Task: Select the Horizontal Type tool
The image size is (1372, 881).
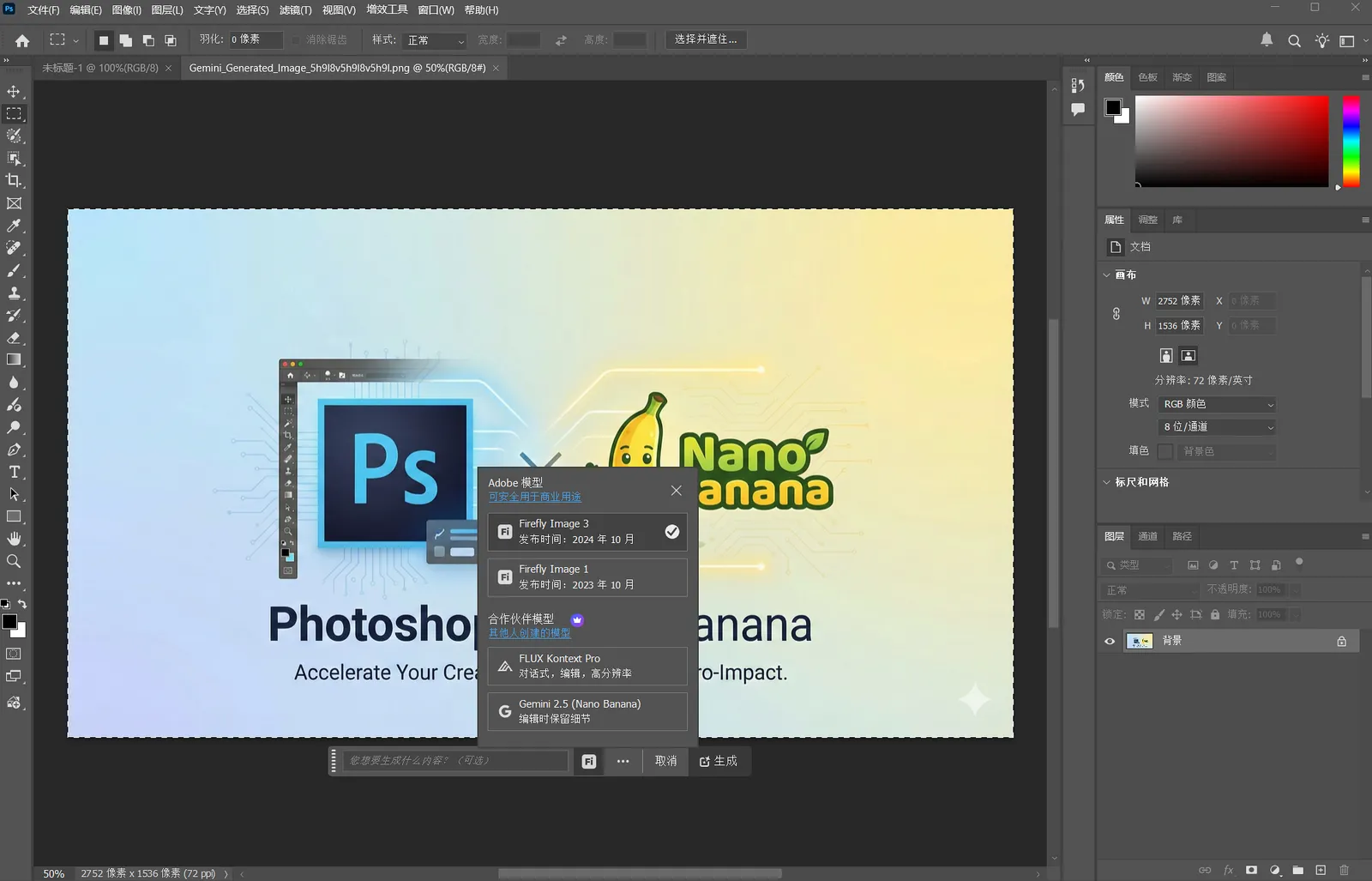Action: click(14, 472)
